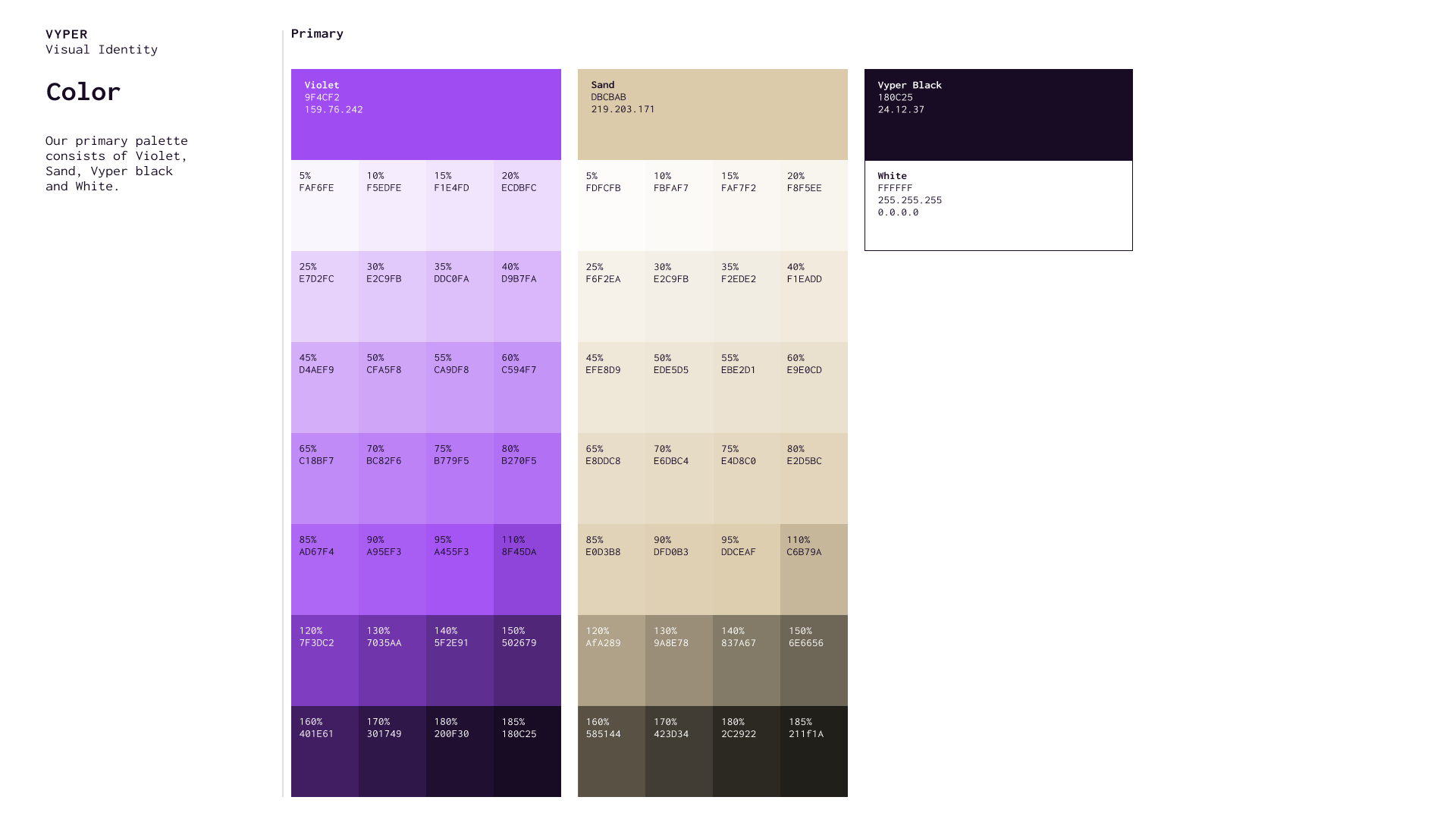
Task: Select the VYPER brand name text
Action: pos(67,34)
